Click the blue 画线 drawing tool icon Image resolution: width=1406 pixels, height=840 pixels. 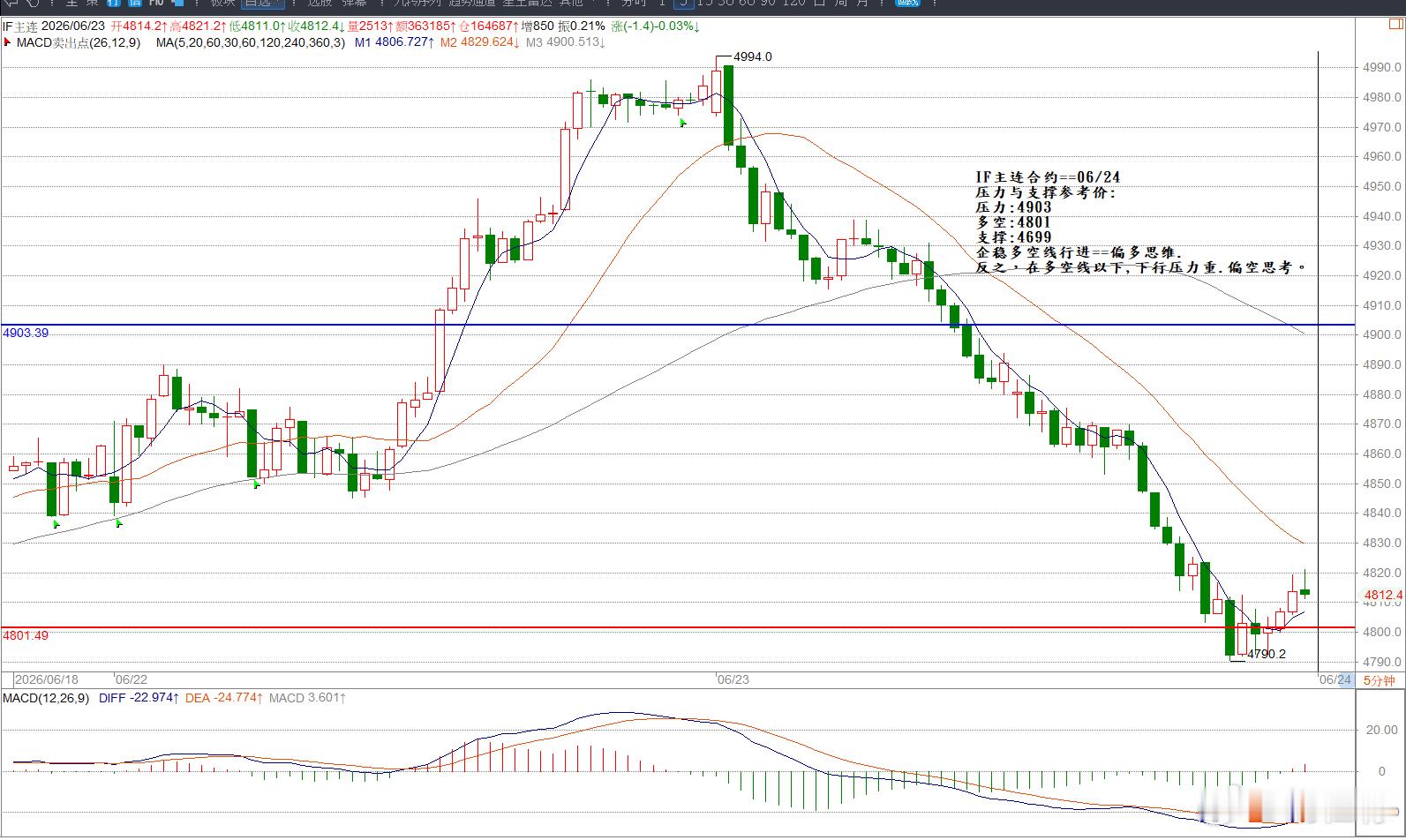pyautogui.click(x=907, y=3)
